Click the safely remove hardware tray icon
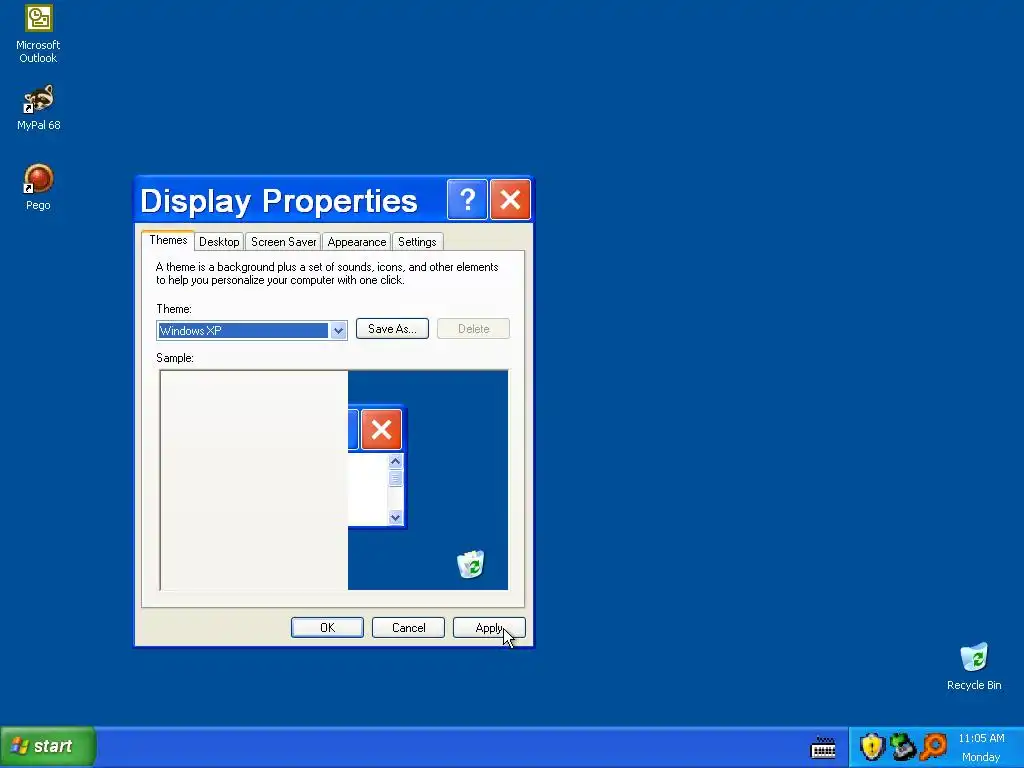The width and height of the screenshot is (1024, 768). pyautogui.click(x=903, y=747)
